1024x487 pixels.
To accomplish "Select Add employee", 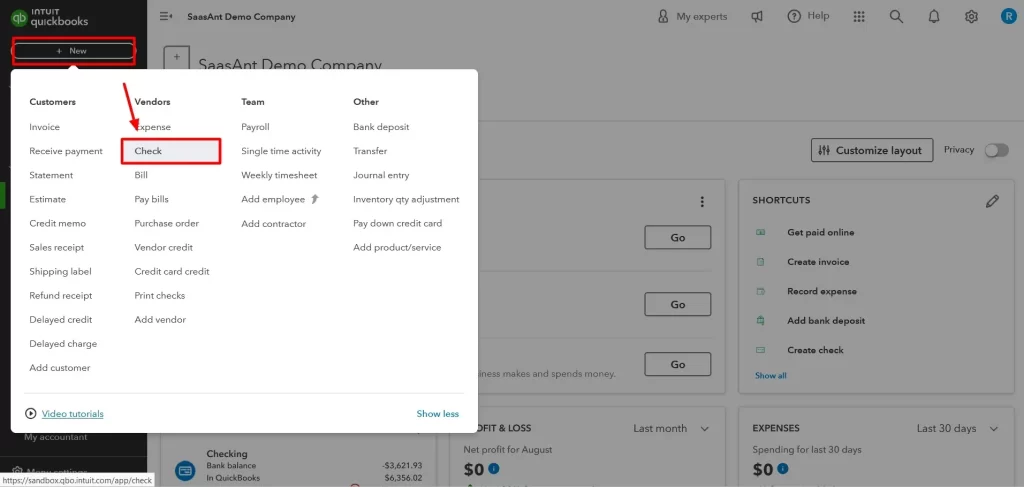I will tap(273, 199).
